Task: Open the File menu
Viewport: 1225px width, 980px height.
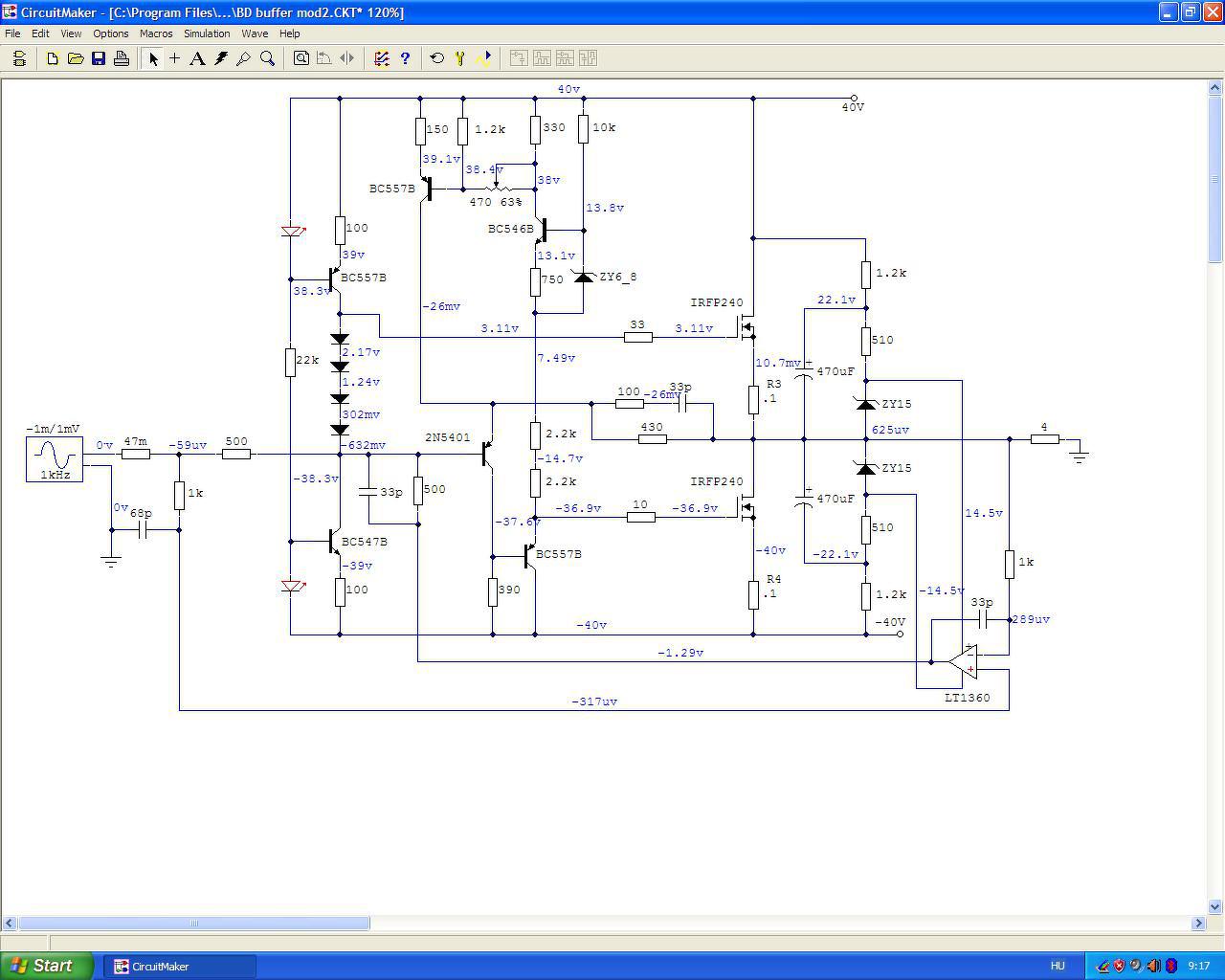Action: 12,33
